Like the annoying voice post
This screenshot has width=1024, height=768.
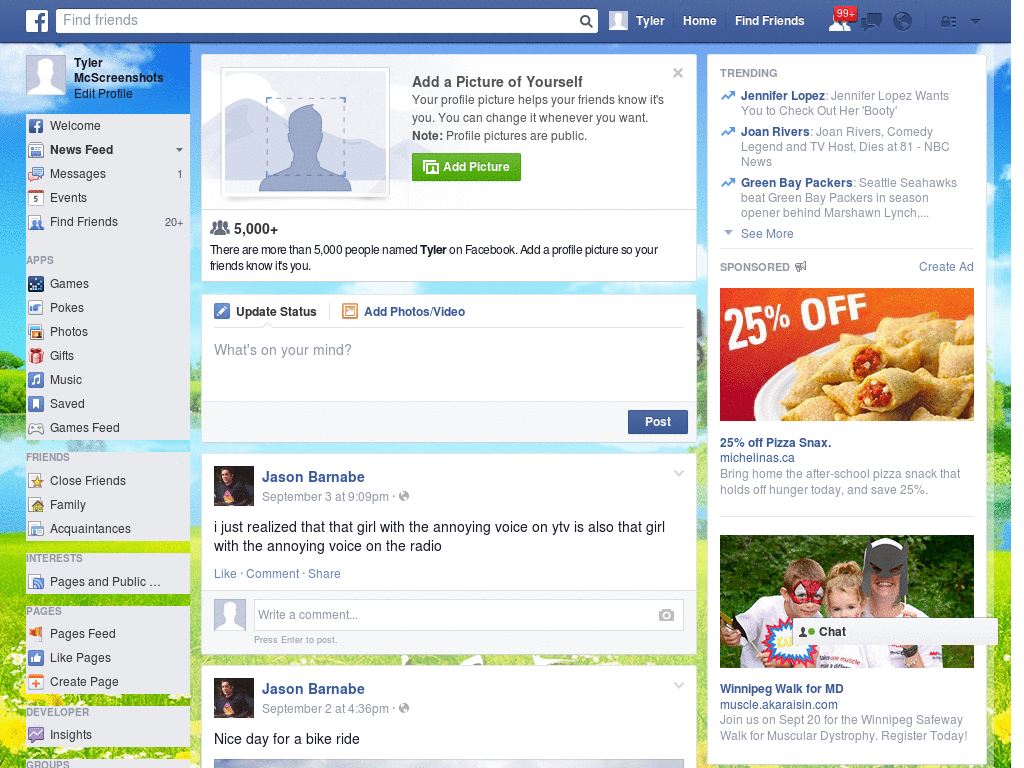pyautogui.click(x=225, y=573)
